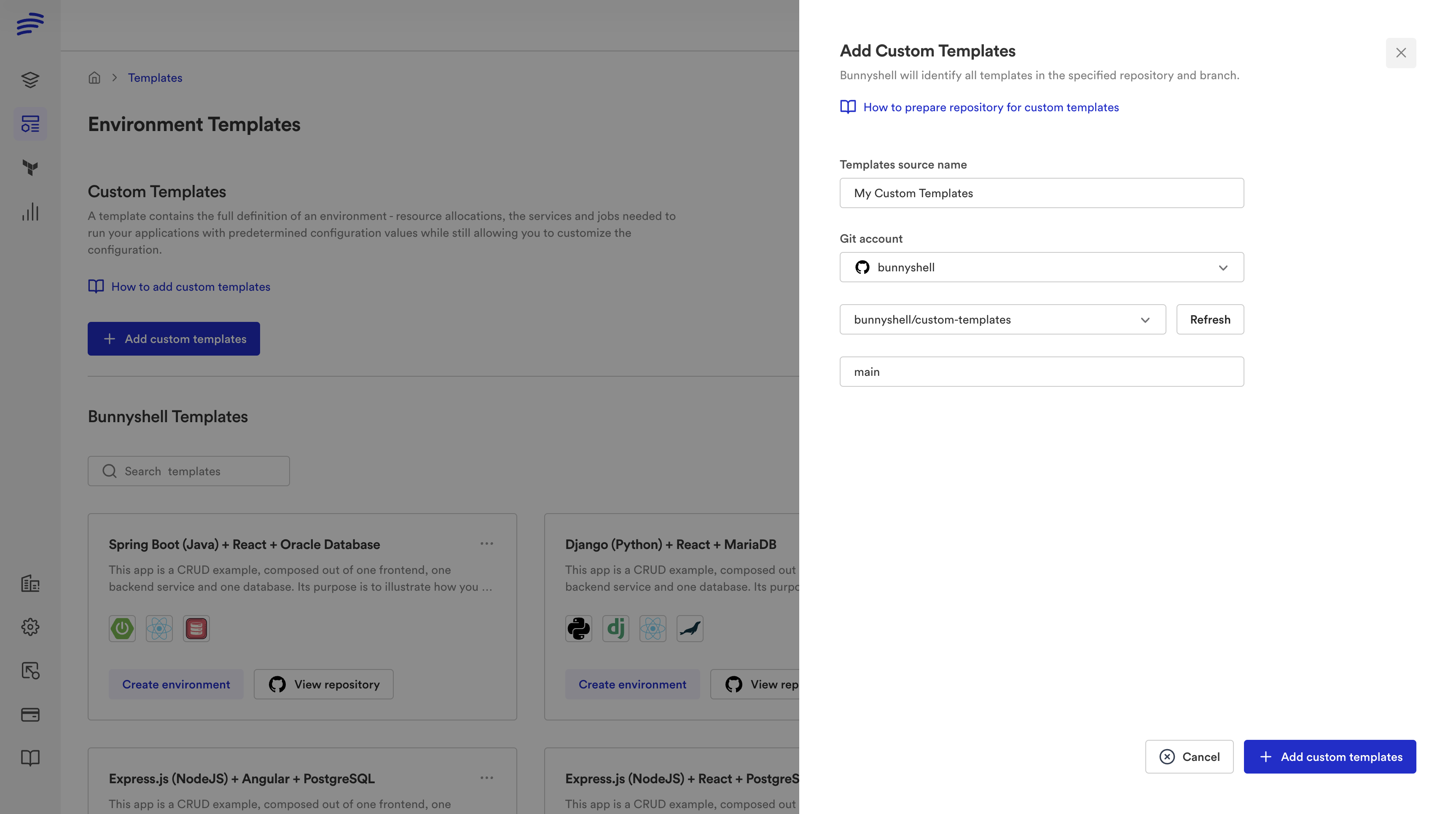Viewport: 1456px width, 814px height.
Task: Open Settings from the sidebar gear icon
Action: click(x=30, y=627)
